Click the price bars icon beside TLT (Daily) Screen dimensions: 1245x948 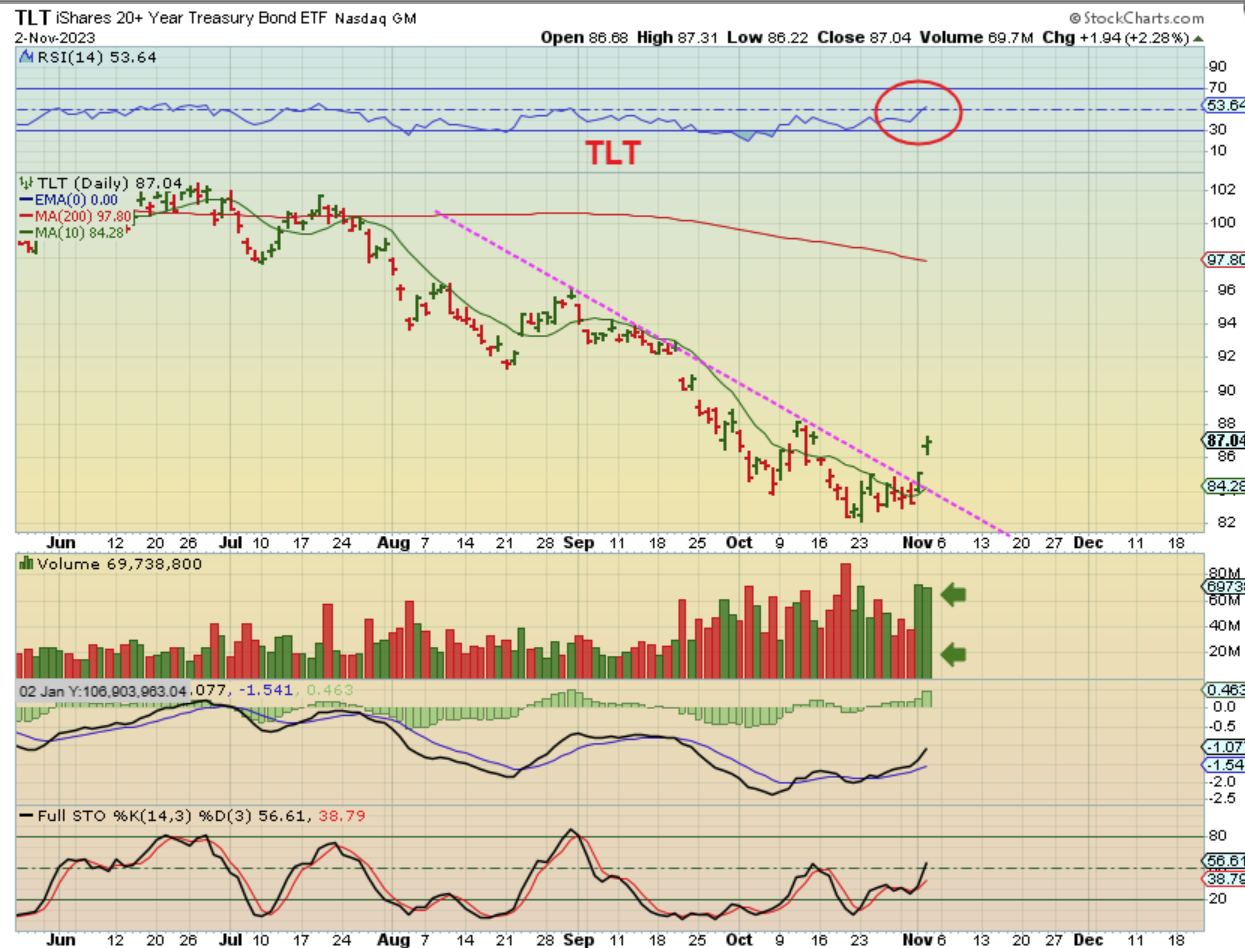25,184
